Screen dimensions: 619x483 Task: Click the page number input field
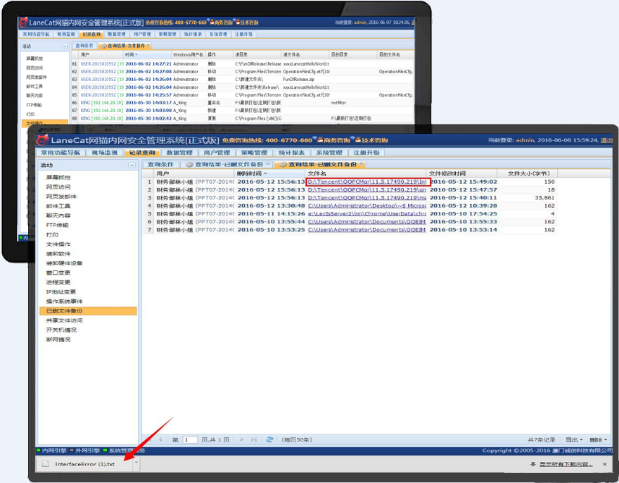[x=190, y=440]
